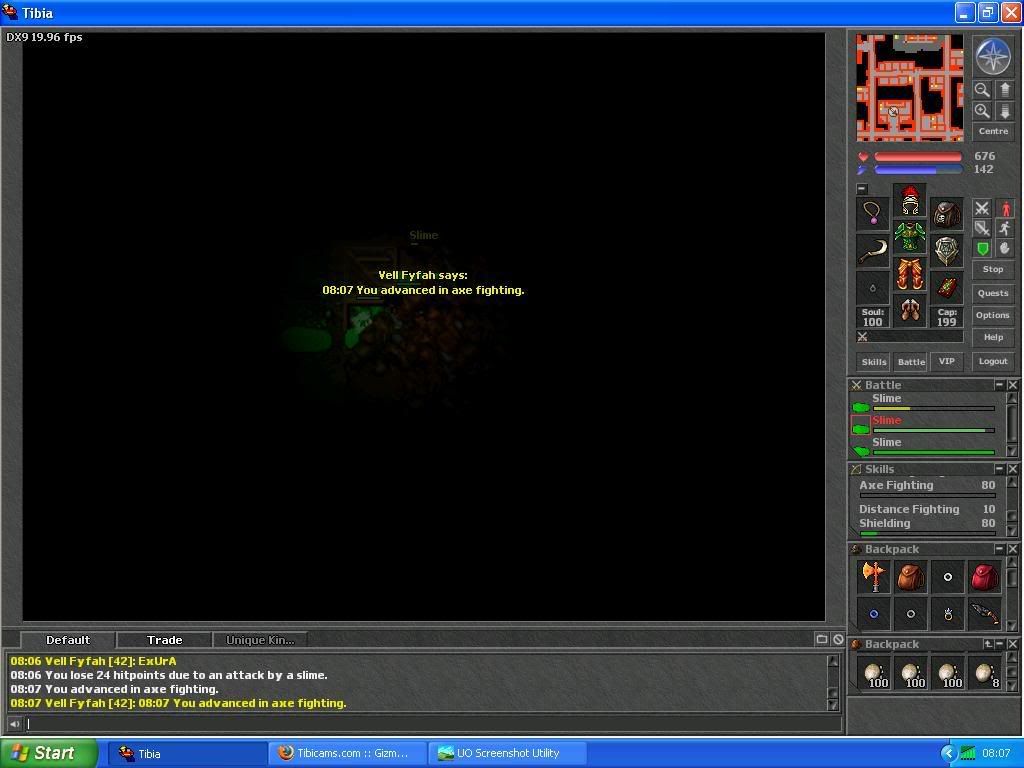Open the Help window
Image resolution: width=1024 pixels, height=768 pixels.
tap(993, 337)
